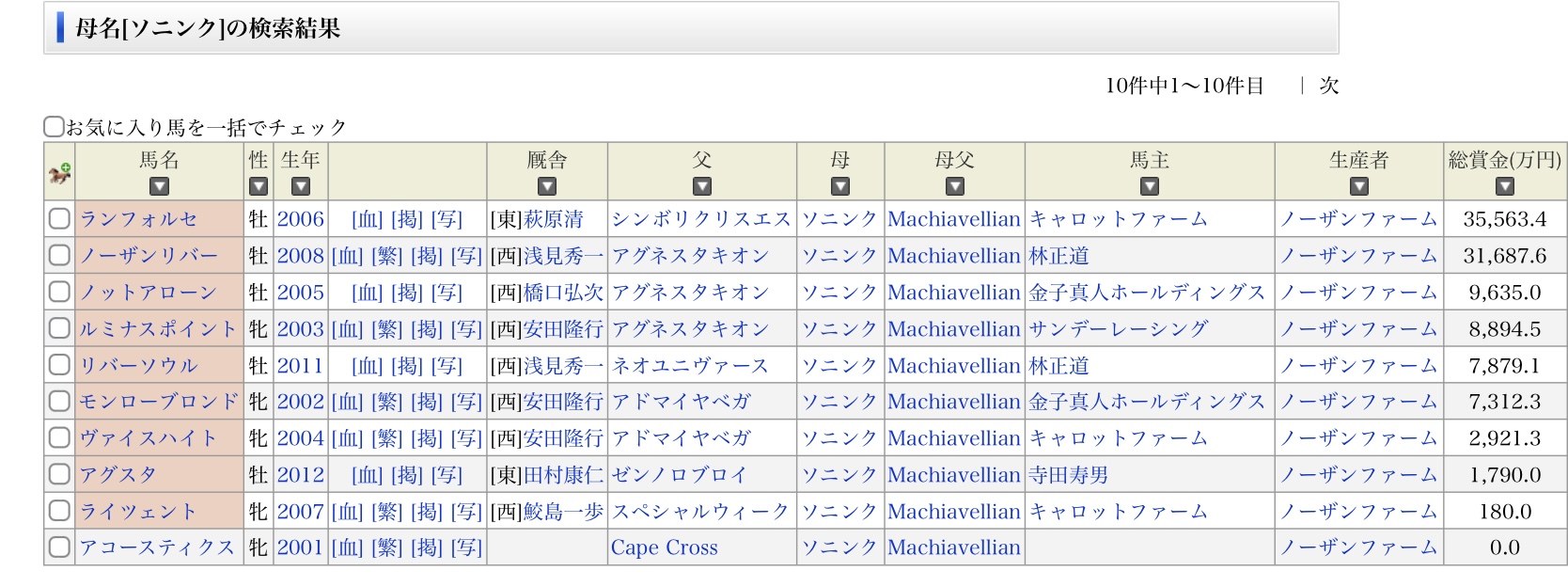This screenshot has width=1568, height=587.
Task: Mark checkbox for アコースティクス row
Action: [x=59, y=547]
